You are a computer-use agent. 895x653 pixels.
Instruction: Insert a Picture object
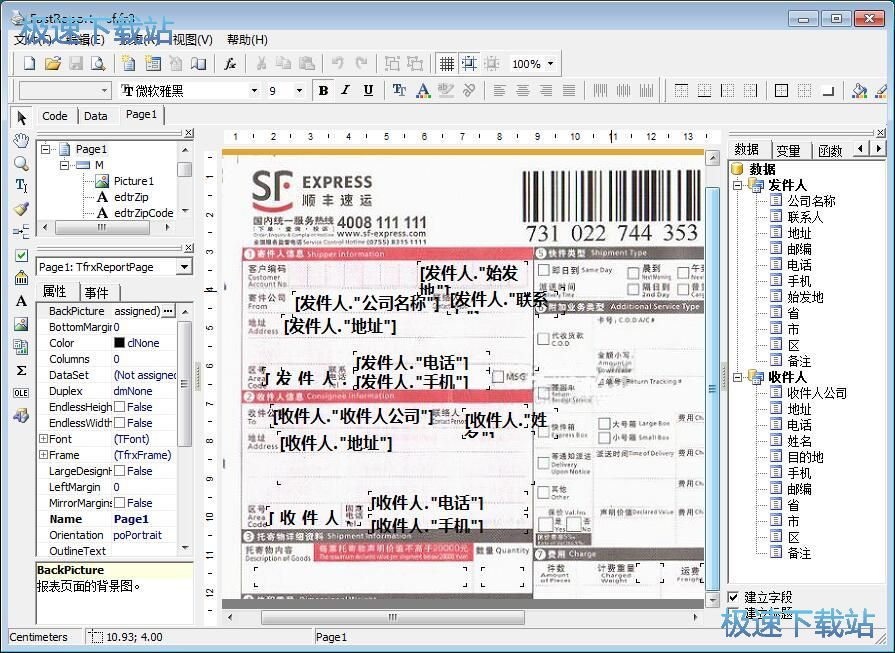[21, 324]
